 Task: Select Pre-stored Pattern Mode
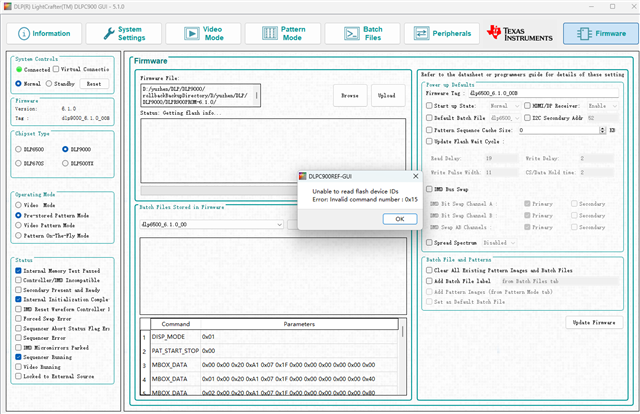18,215
